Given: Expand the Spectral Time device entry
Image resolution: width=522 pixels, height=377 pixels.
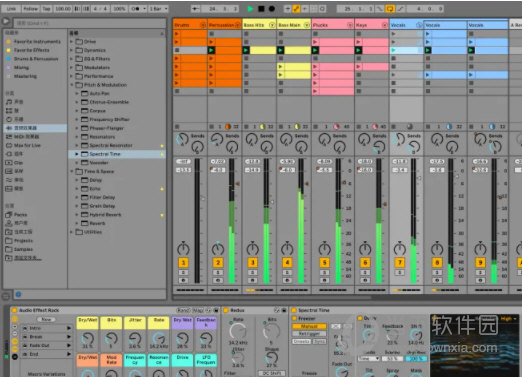Looking at the screenshot, I should [77, 154].
